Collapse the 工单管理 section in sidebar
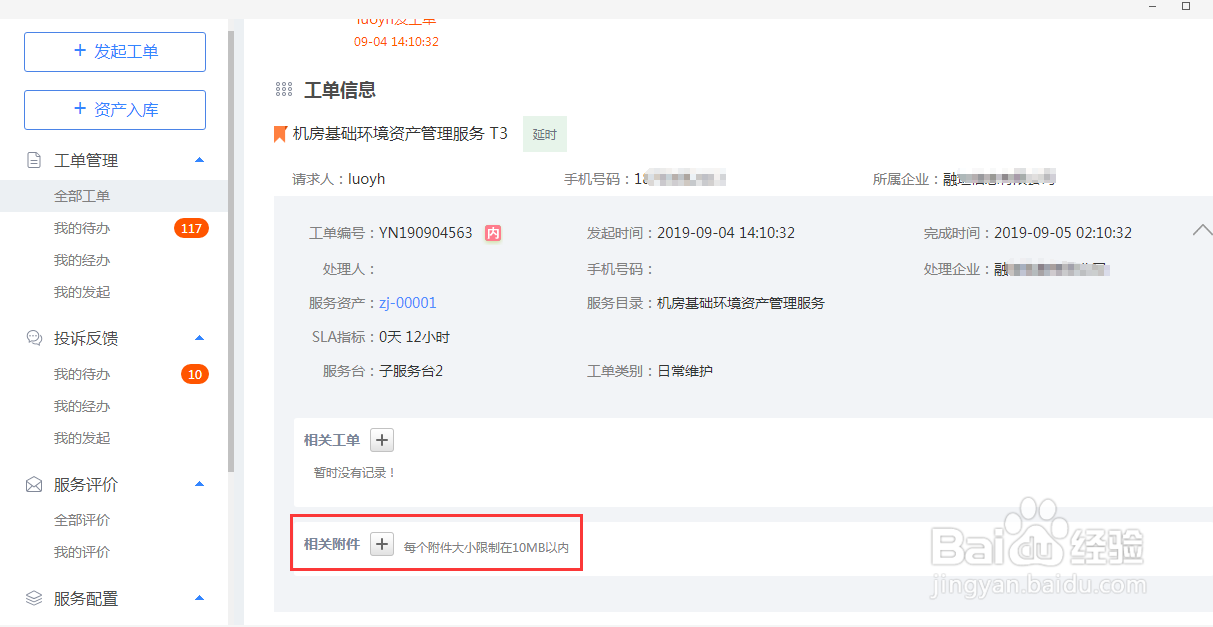1213x627 pixels. (x=199, y=160)
